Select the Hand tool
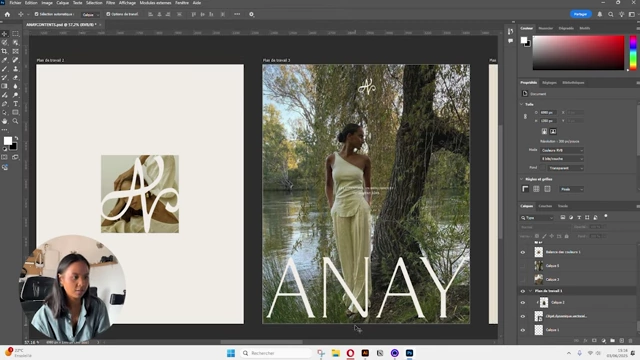This screenshot has height=360, width=640. tap(4, 121)
